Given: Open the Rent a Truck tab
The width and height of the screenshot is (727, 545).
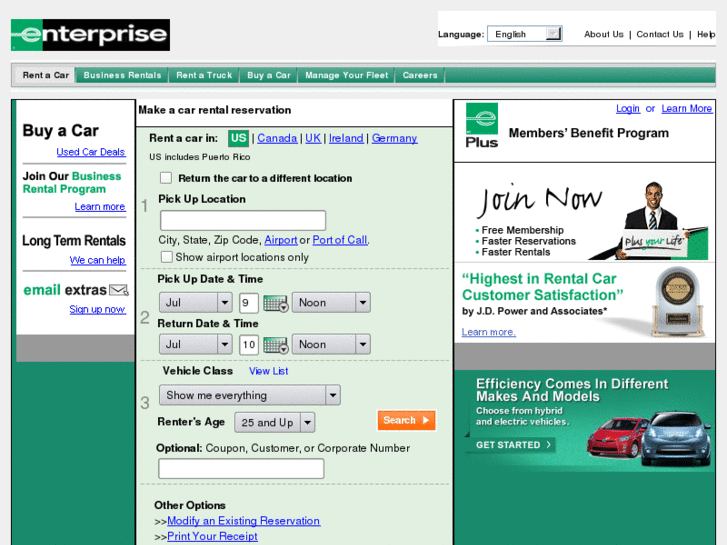Looking at the screenshot, I should tap(204, 75).
